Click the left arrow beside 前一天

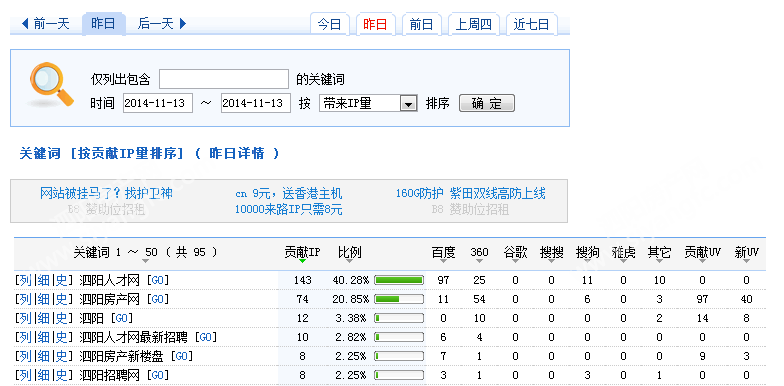pos(26,24)
